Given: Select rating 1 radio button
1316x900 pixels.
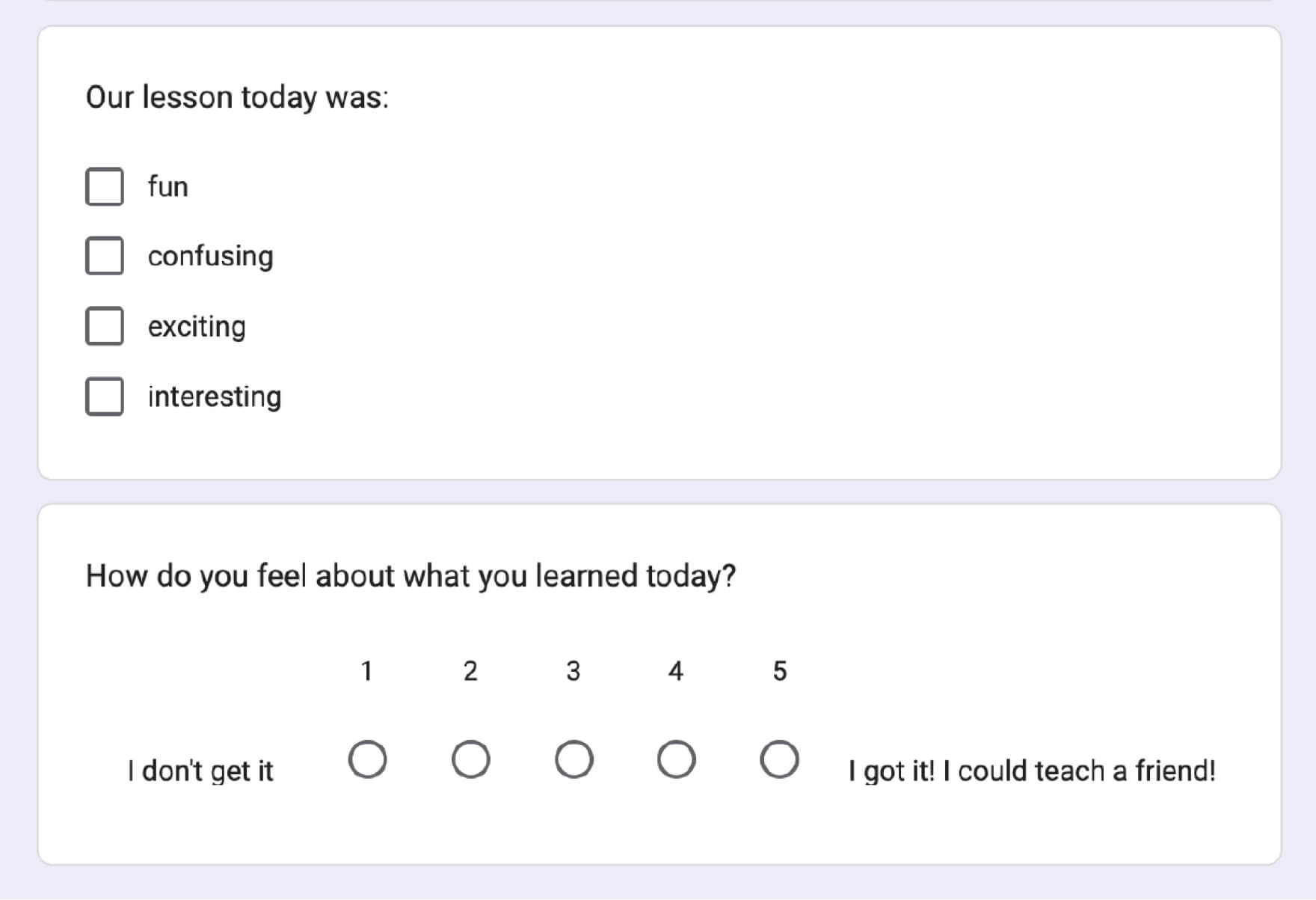Looking at the screenshot, I should (367, 760).
